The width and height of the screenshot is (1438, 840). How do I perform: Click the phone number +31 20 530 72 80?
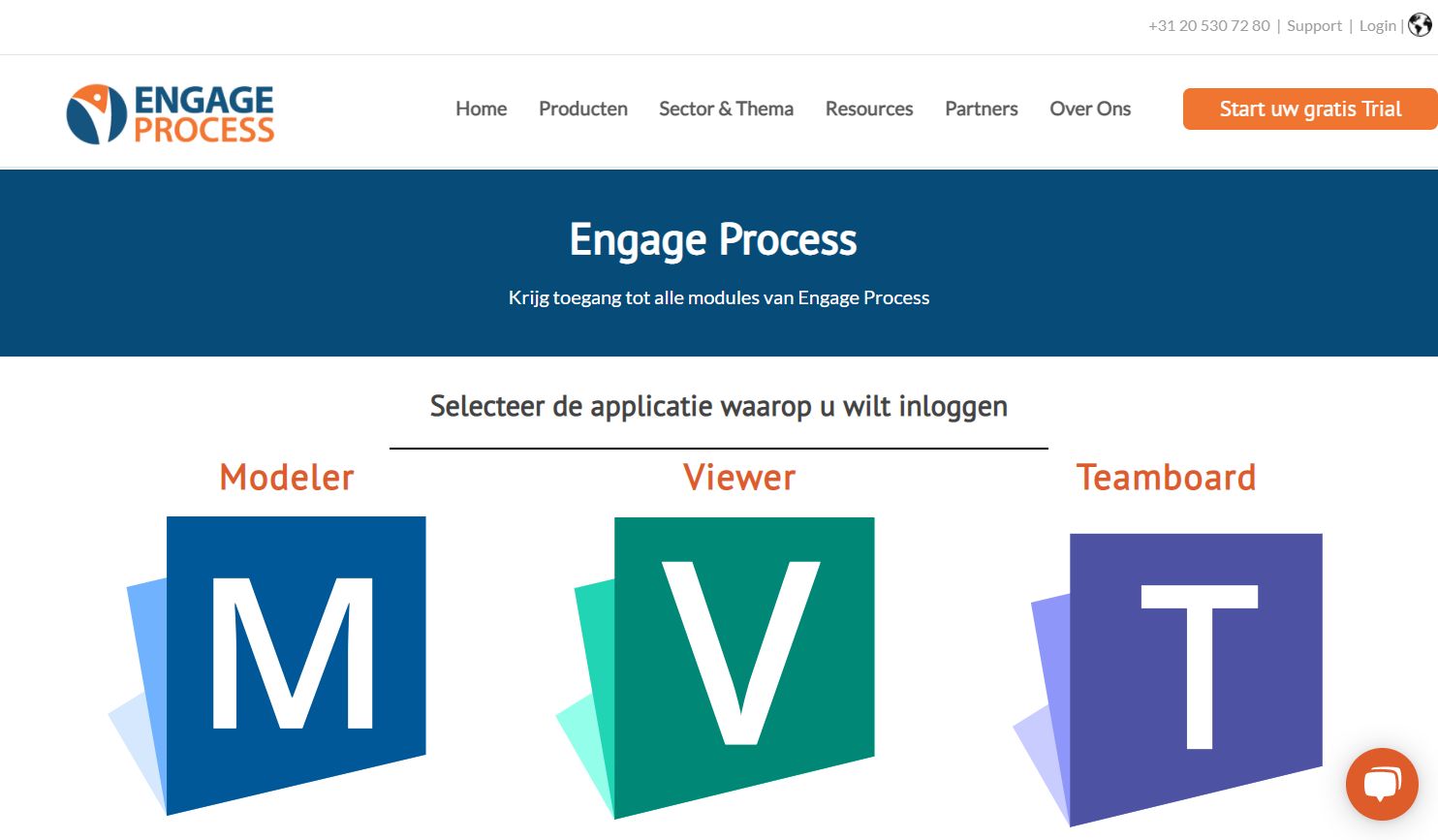[x=1208, y=25]
